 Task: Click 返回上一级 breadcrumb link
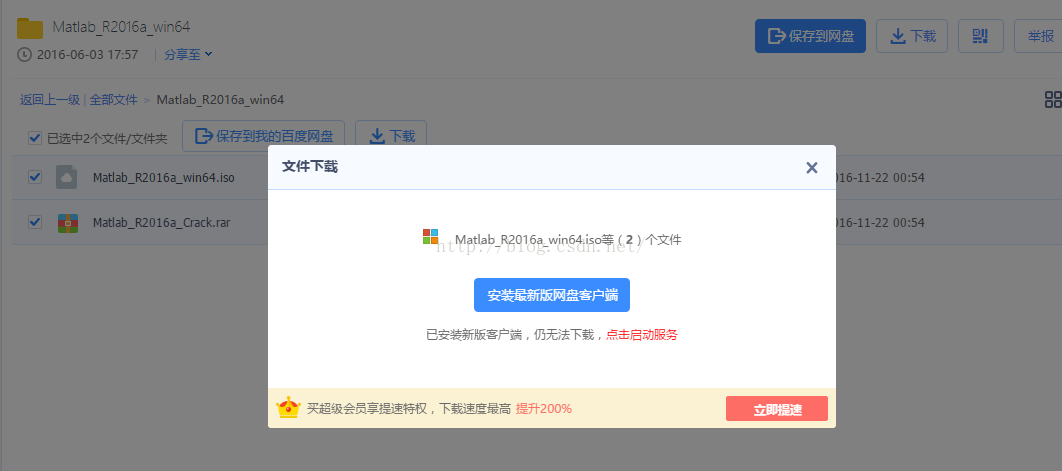[49, 100]
